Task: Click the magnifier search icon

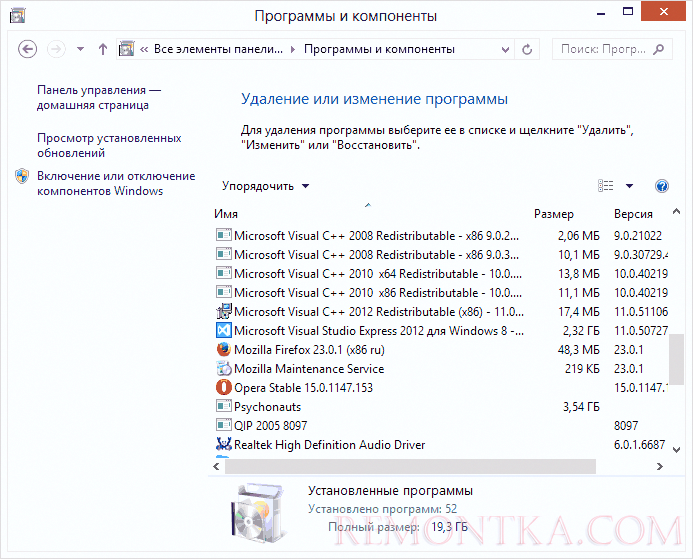Action: click(659, 49)
